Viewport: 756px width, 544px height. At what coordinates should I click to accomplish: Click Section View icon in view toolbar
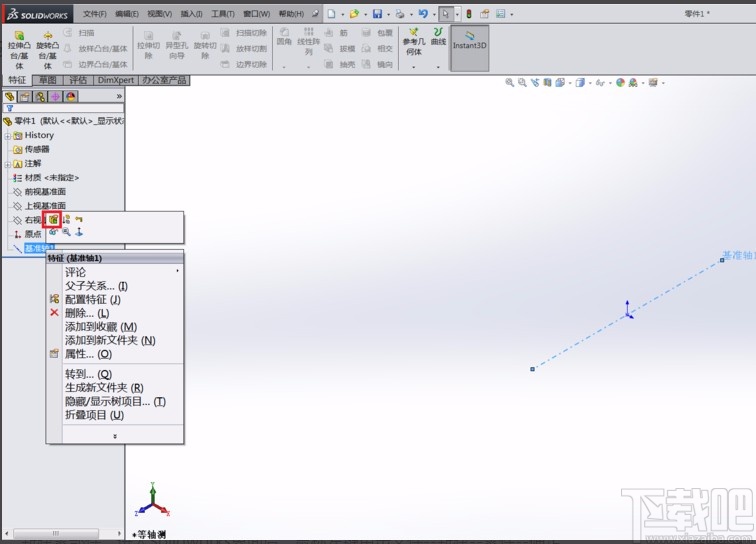[547, 83]
